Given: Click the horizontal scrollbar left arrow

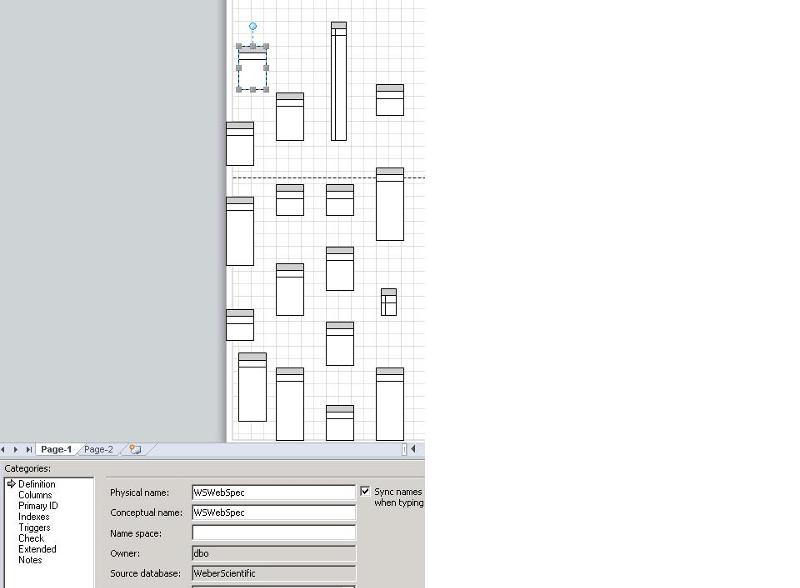Looking at the screenshot, I should click(414, 450).
